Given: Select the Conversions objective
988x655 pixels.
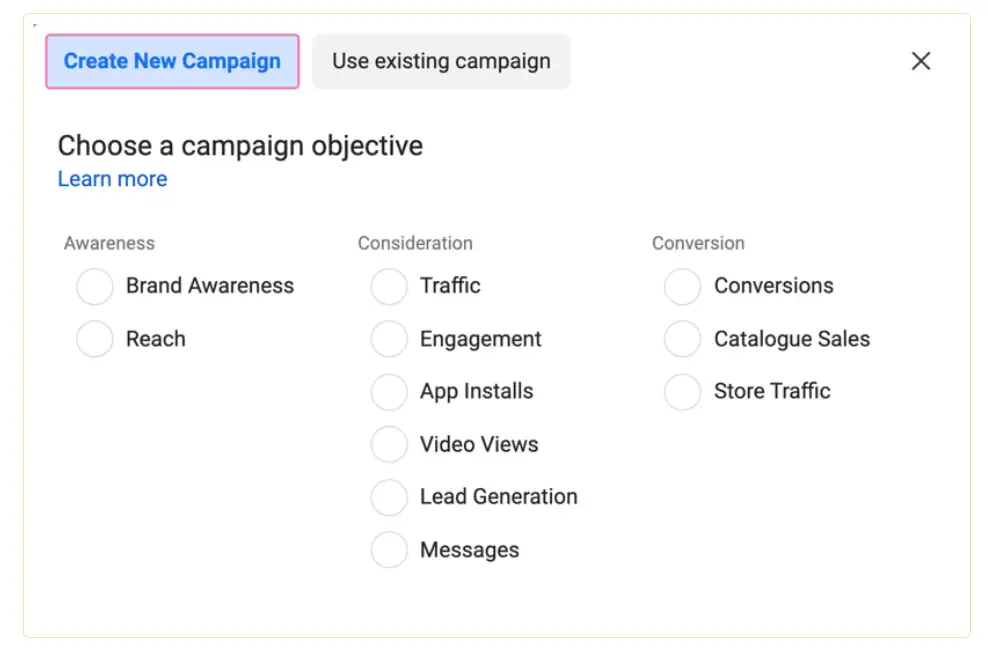Looking at the screenshot, I should pyautogui.click(x=682, y=286).
